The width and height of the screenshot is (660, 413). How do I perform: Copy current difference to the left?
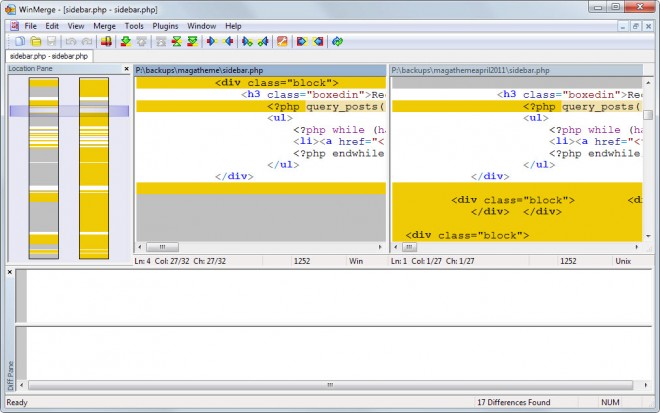[228, 41]
